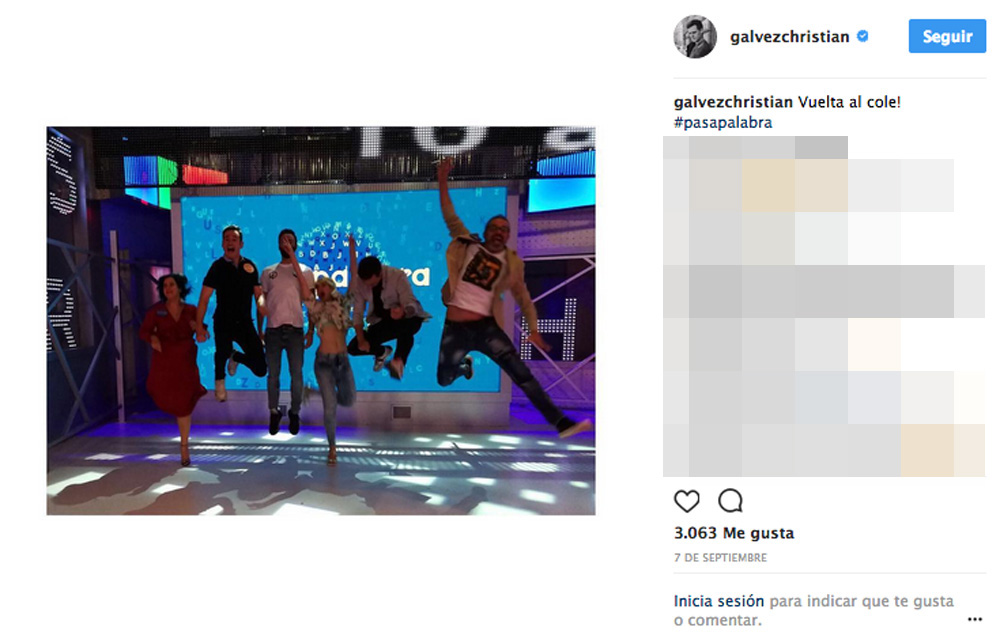Click the Inicia sesión link
The image size is (1000, 635).
click(719, 601)
